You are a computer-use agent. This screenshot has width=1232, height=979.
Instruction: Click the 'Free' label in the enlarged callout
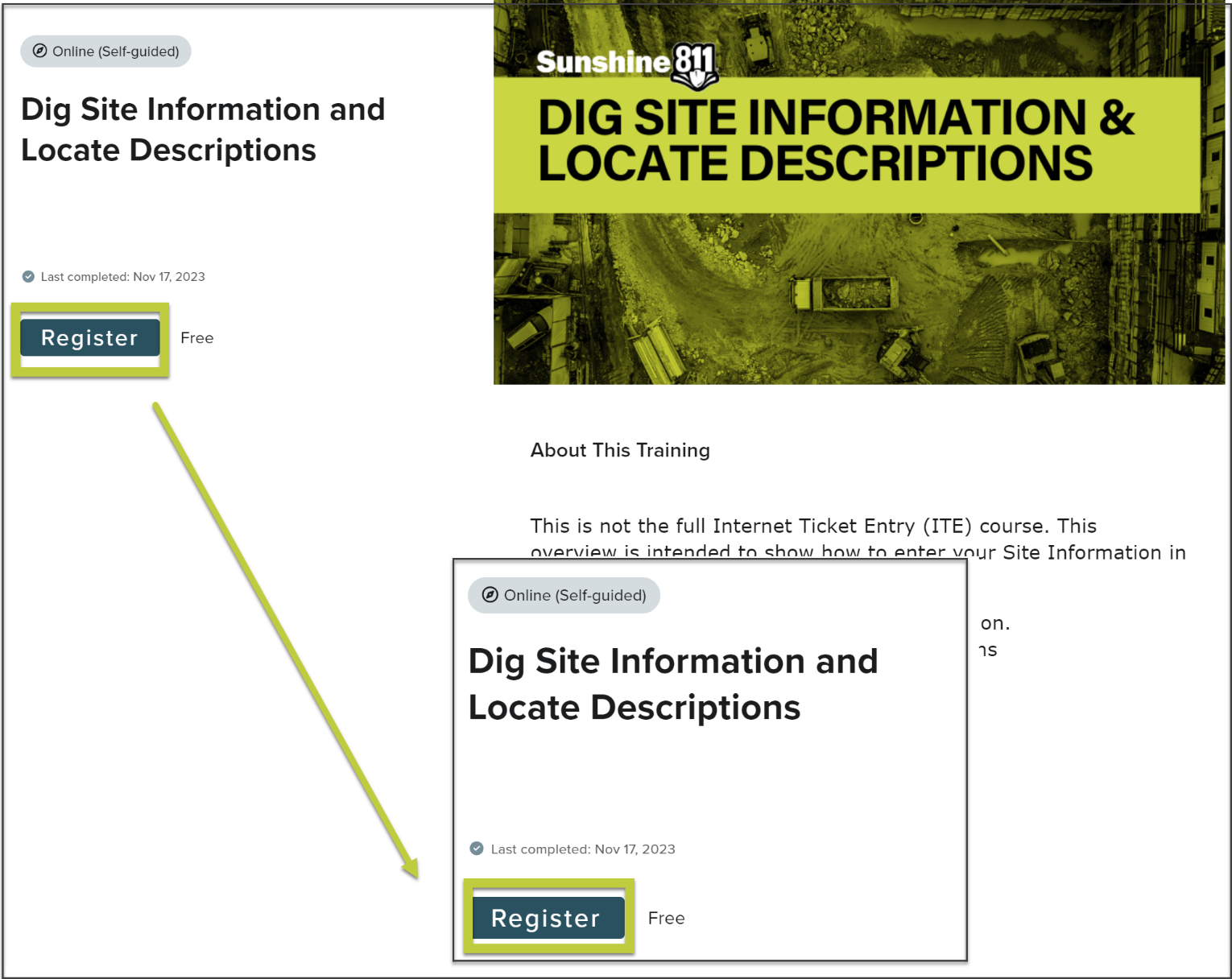(666, 919)
